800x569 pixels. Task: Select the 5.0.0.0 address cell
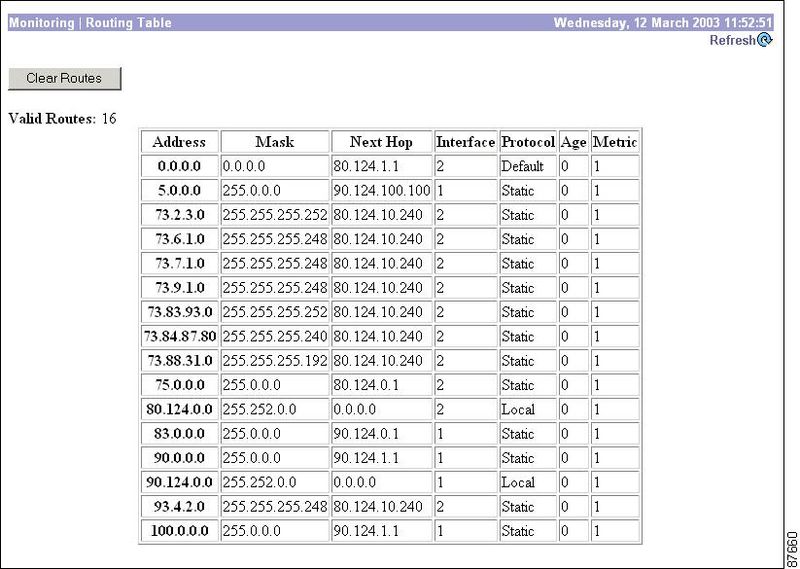pyautogui.click(x=180, y=190)
